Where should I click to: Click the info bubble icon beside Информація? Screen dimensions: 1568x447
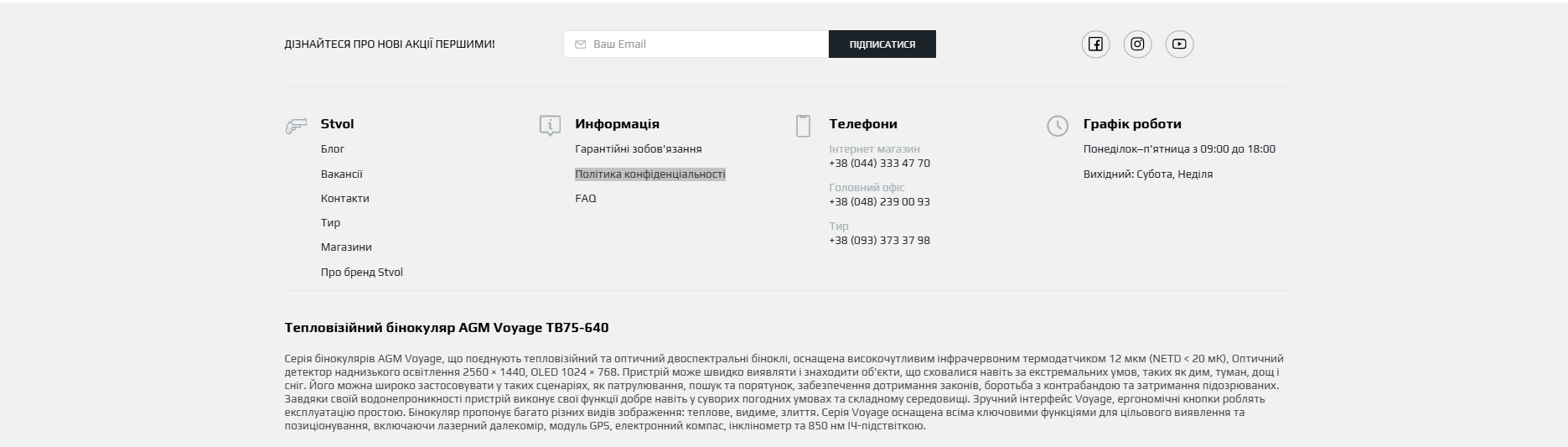point(550,126)
